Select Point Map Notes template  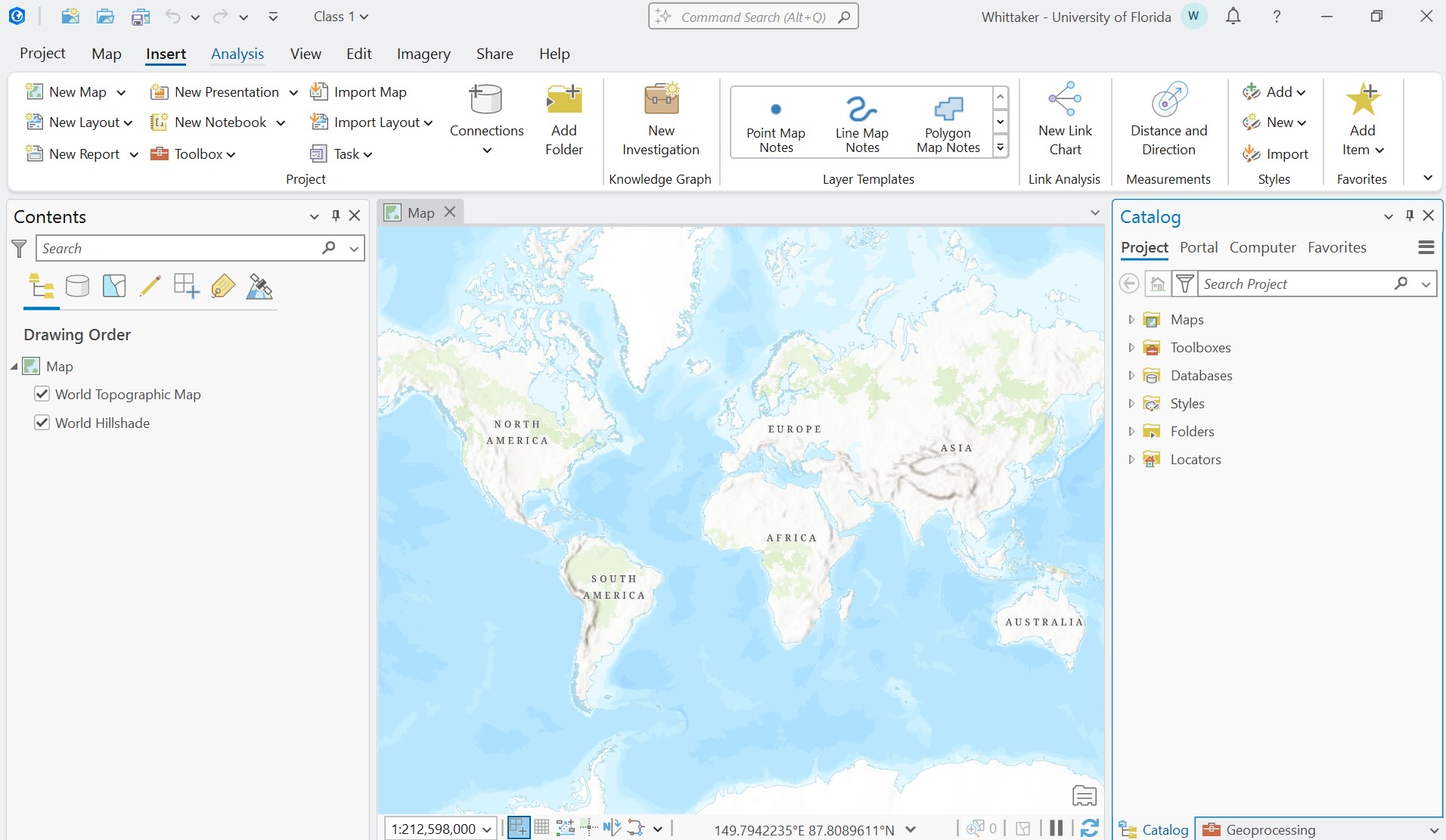point(775,122)
